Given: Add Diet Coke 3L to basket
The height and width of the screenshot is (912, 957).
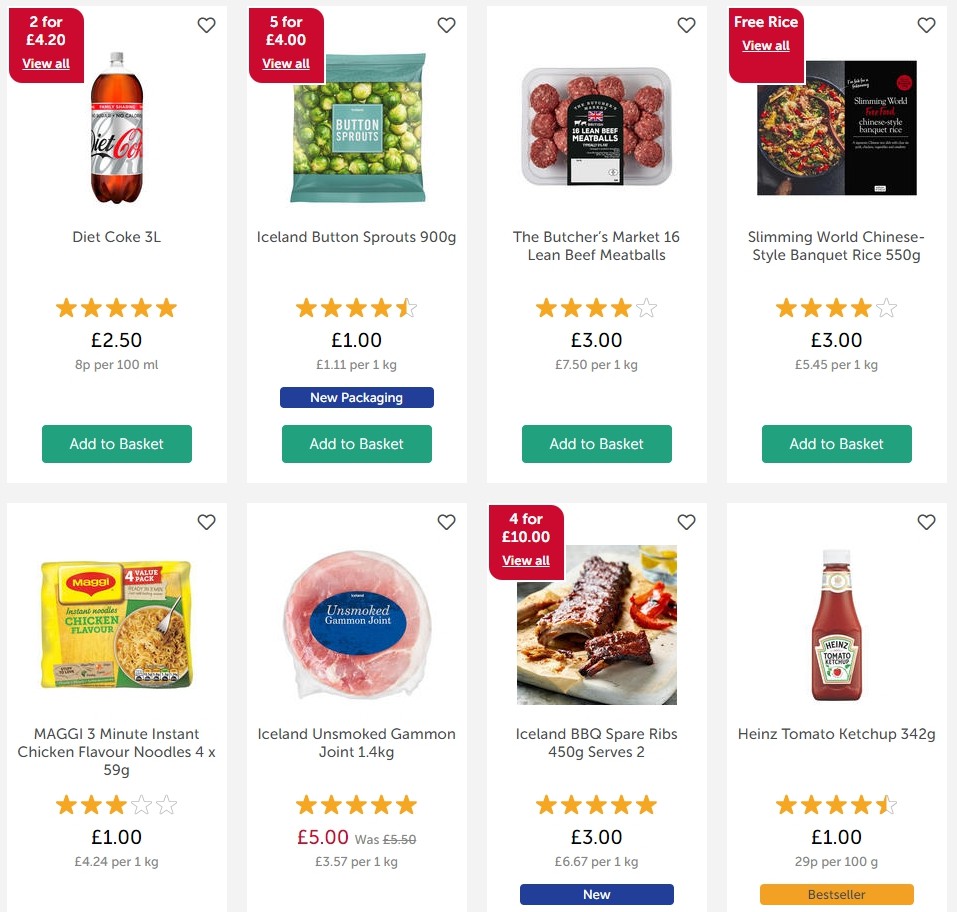Looking at the screenshot, I should pyautogui.click(x=116, y=444).
